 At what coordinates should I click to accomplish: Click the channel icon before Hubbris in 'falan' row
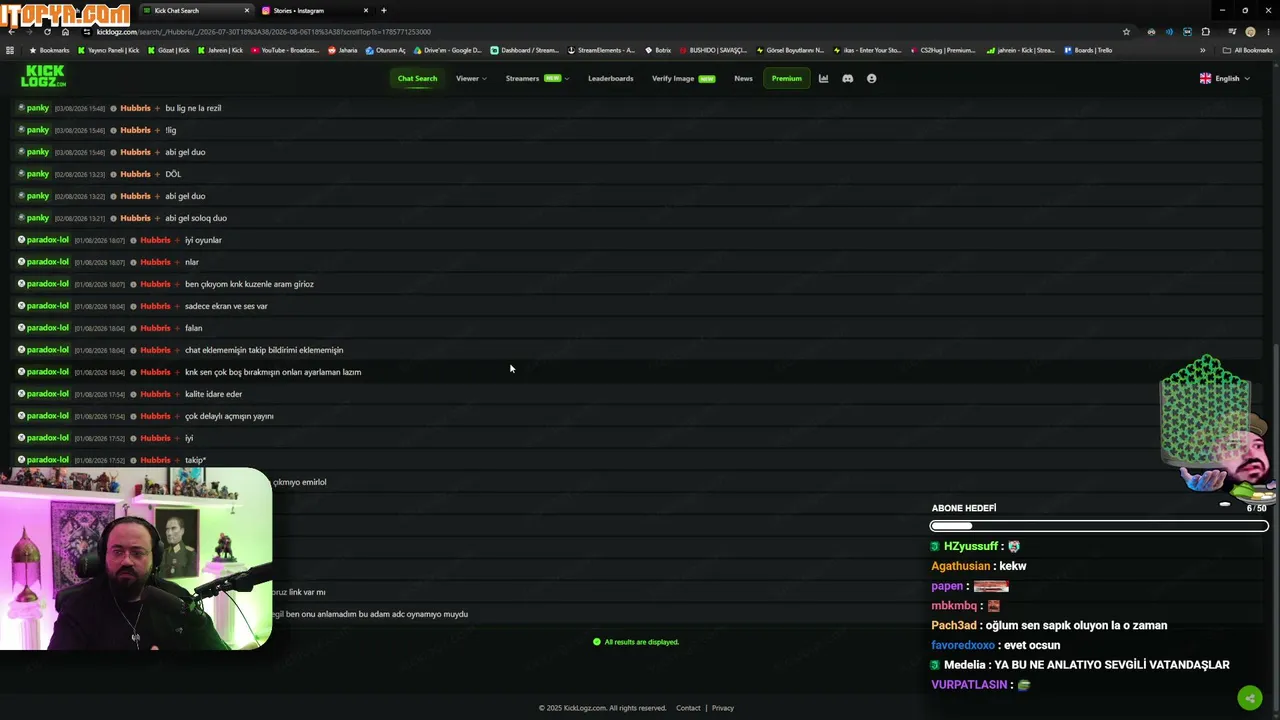point(134,328)
